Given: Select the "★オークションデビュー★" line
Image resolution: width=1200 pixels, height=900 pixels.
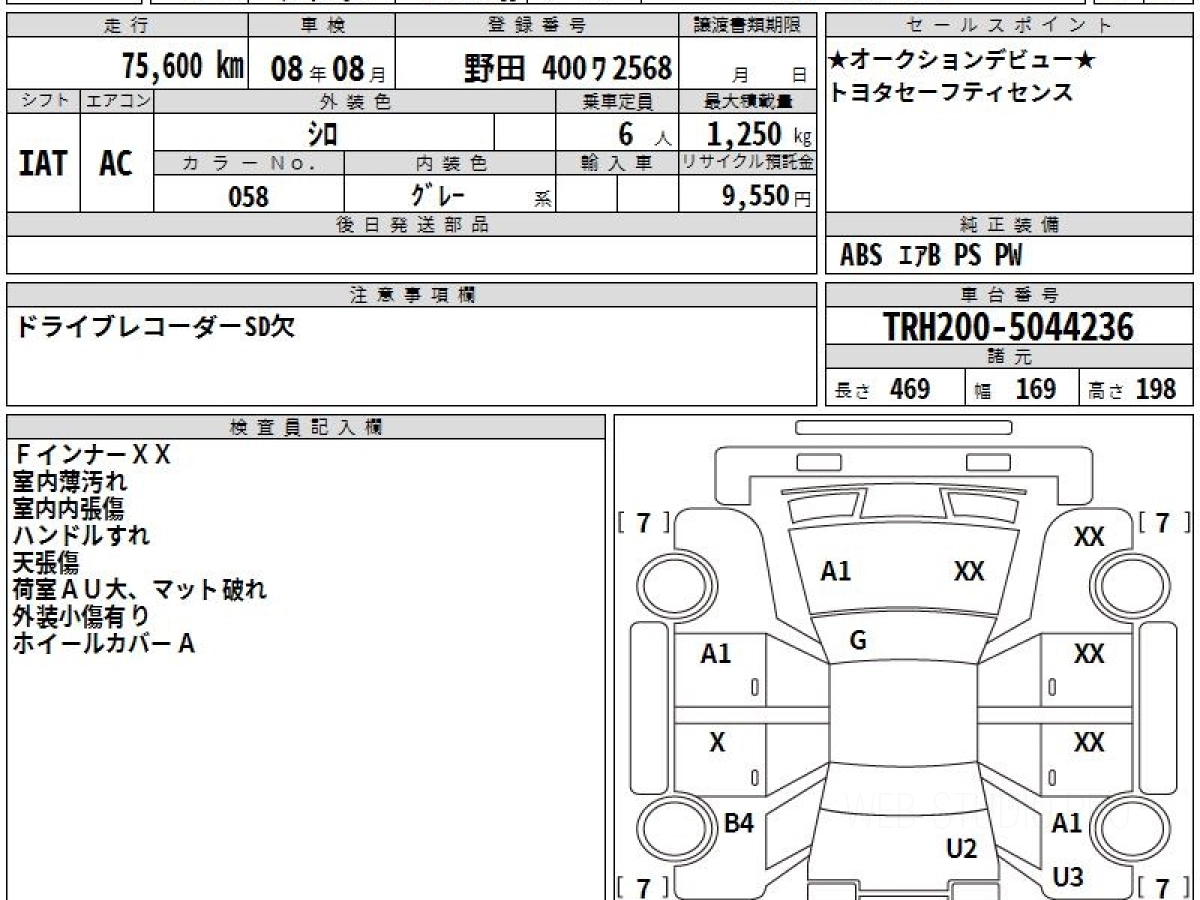Looking at the screenshot, I should [962, 62].
